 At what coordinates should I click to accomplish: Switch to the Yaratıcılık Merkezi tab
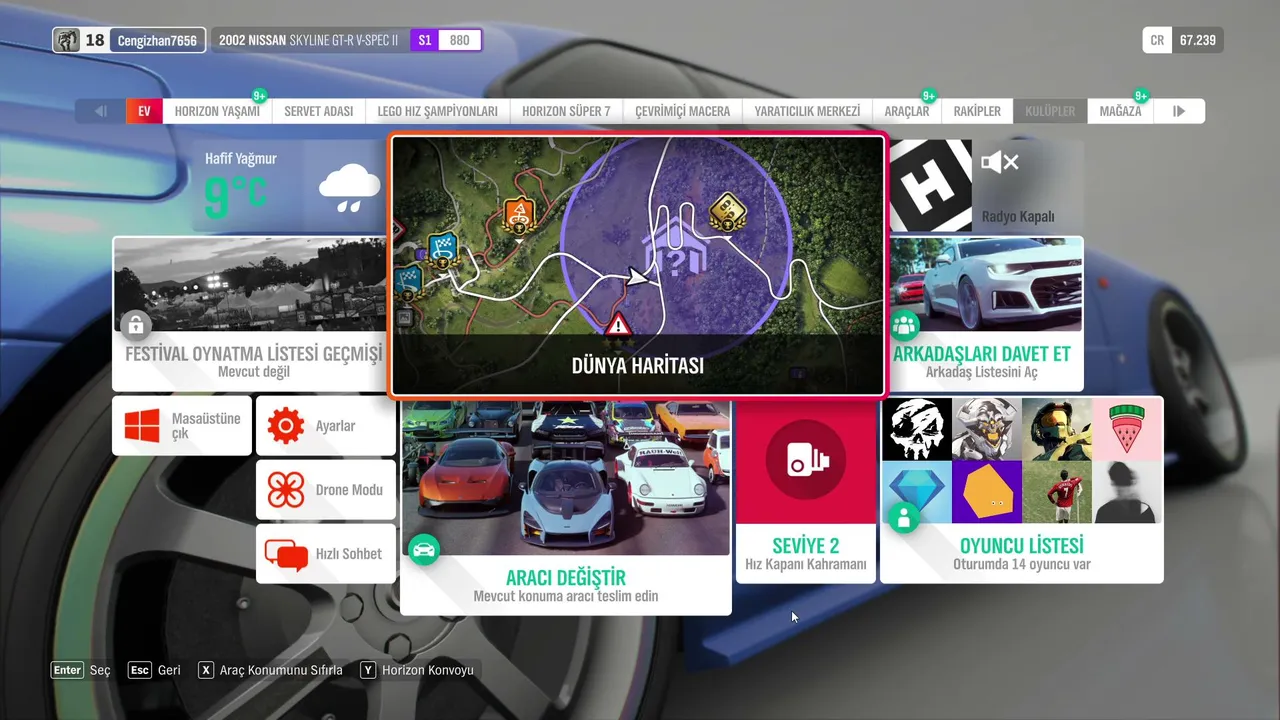click(807, 111)
